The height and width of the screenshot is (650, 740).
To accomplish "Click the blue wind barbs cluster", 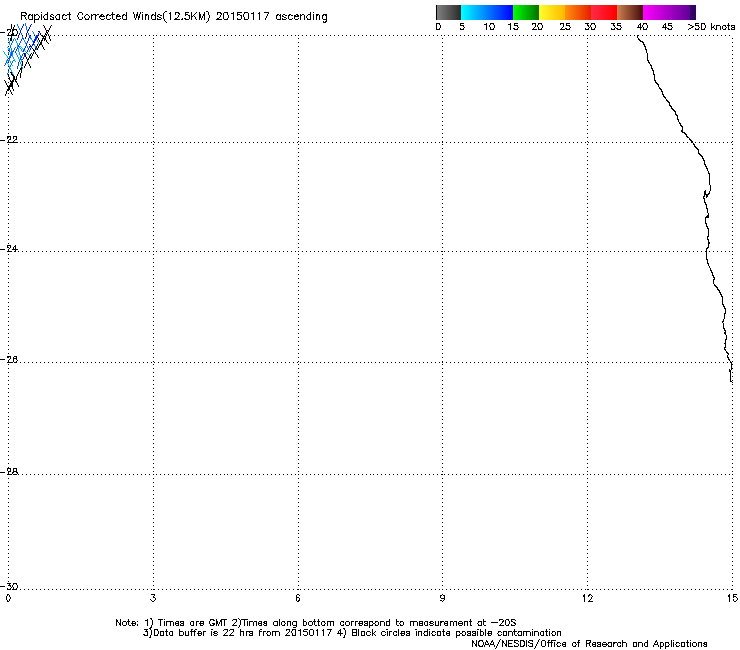I will [x=21, y=50].
